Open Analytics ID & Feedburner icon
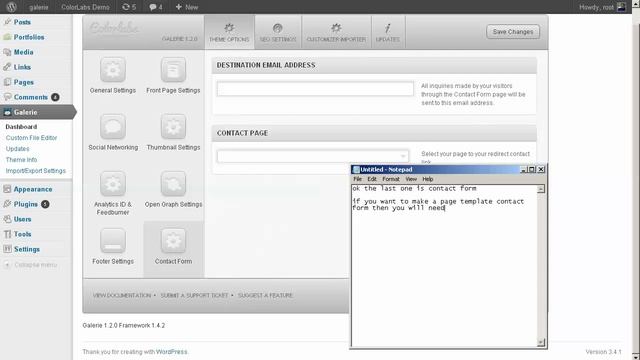640x360 pixels. click(x=113, y=184)
